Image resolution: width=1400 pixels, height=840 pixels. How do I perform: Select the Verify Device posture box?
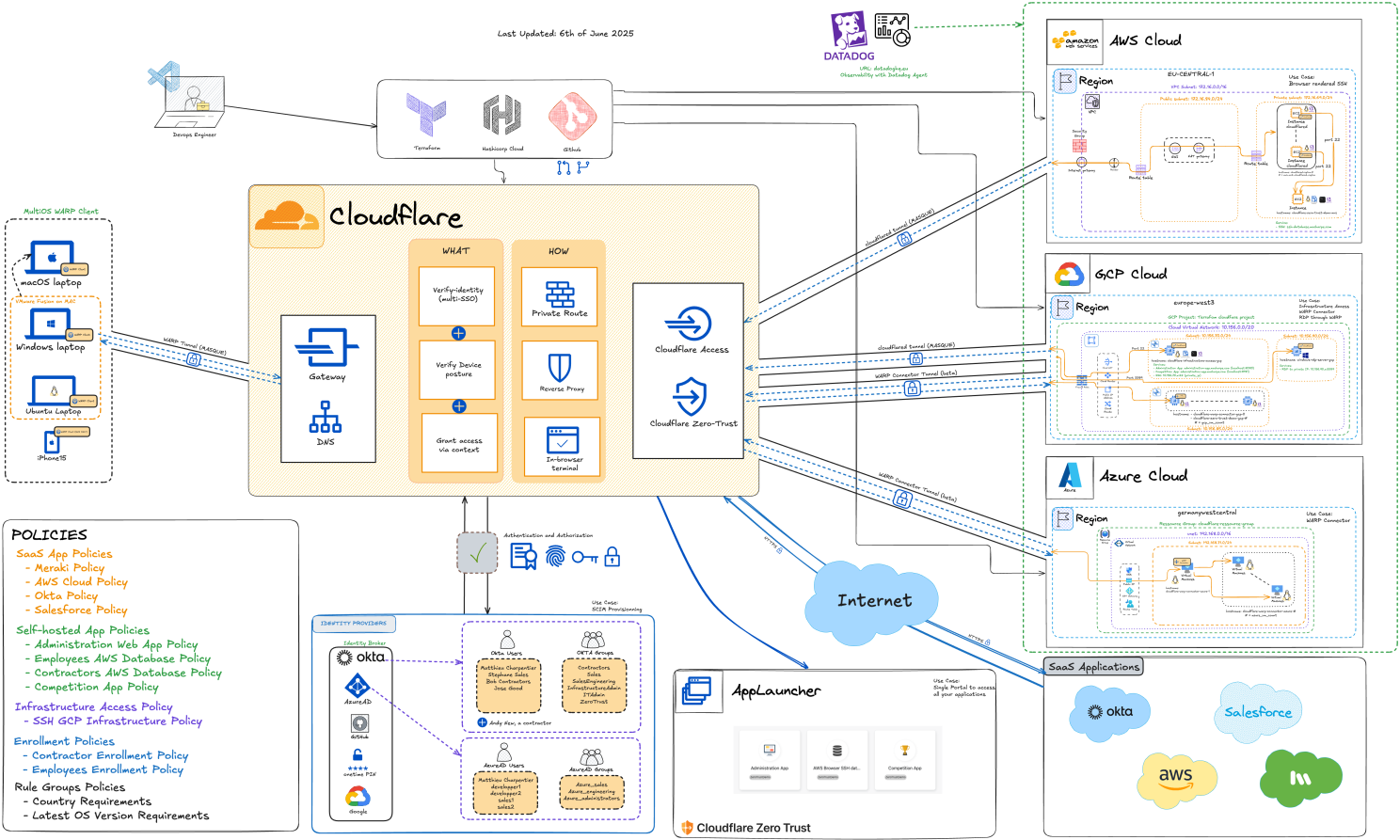[x=458, y=369]
